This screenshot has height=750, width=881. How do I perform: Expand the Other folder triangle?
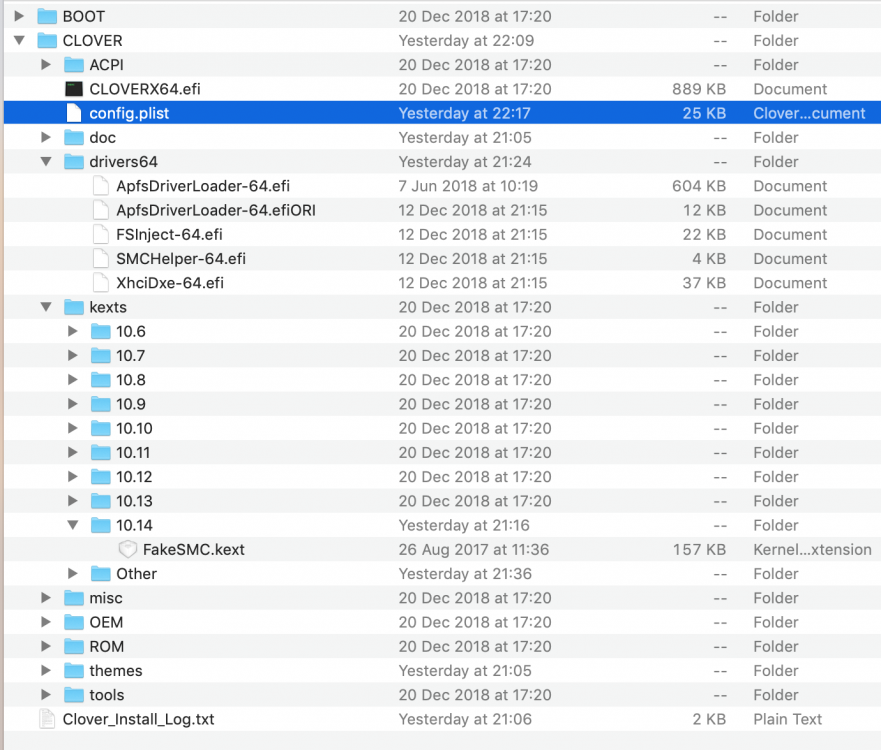click(x=72, y=573)
